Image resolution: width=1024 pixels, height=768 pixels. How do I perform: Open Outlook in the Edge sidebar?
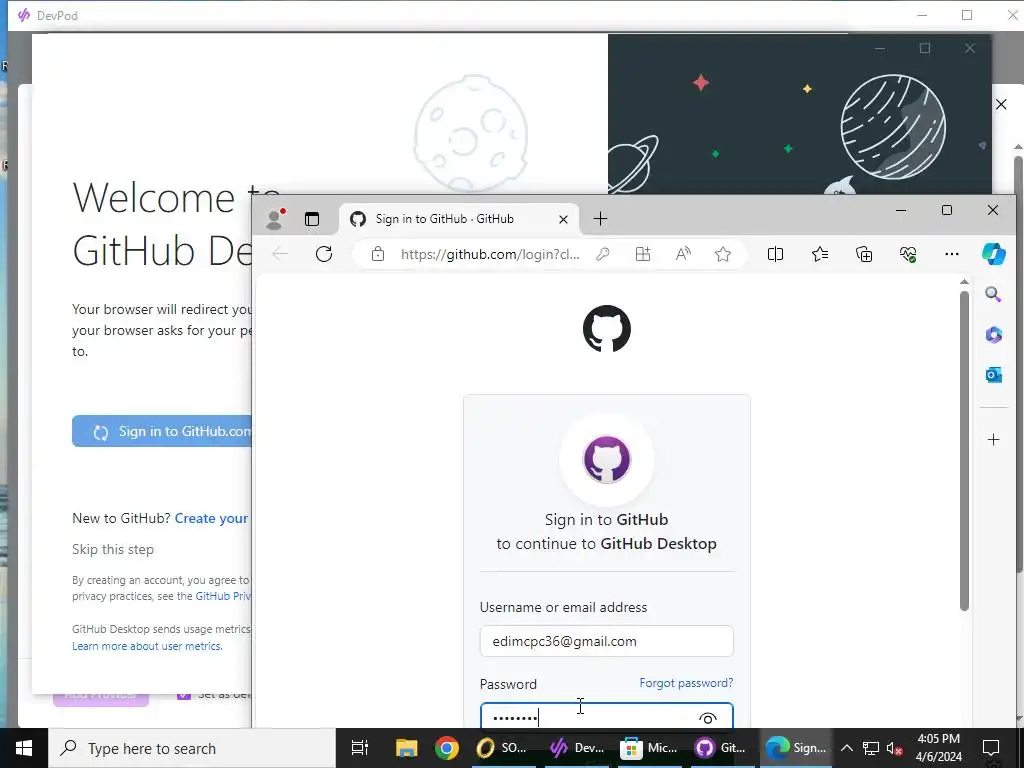[993, 375]
